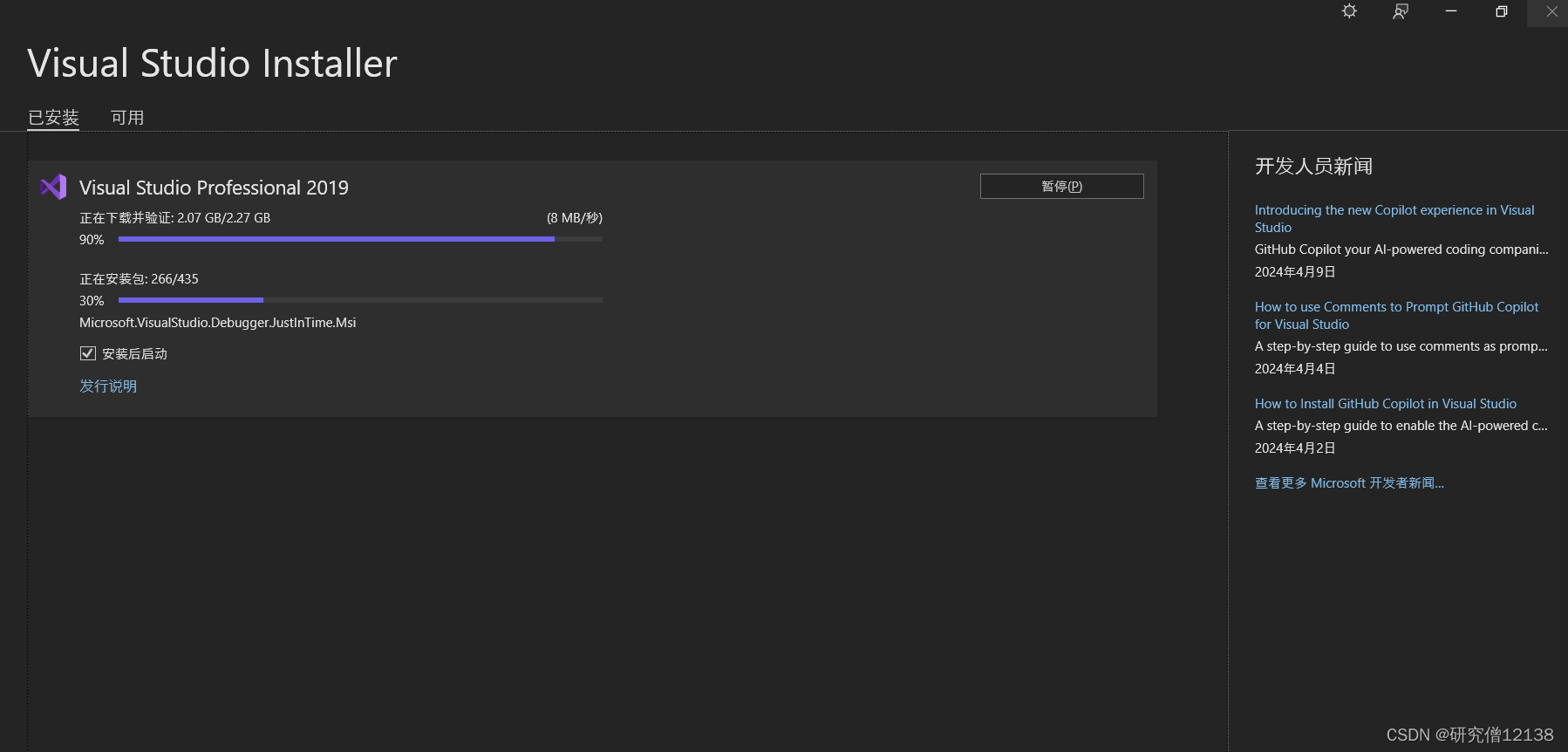This screenshot has width=1568, height=752.
Task: Click 'Microsoft.VisualStudio.Debugger.JustInTime.Msi' package name
Action: pyautogui.click(x=217, y=323)
